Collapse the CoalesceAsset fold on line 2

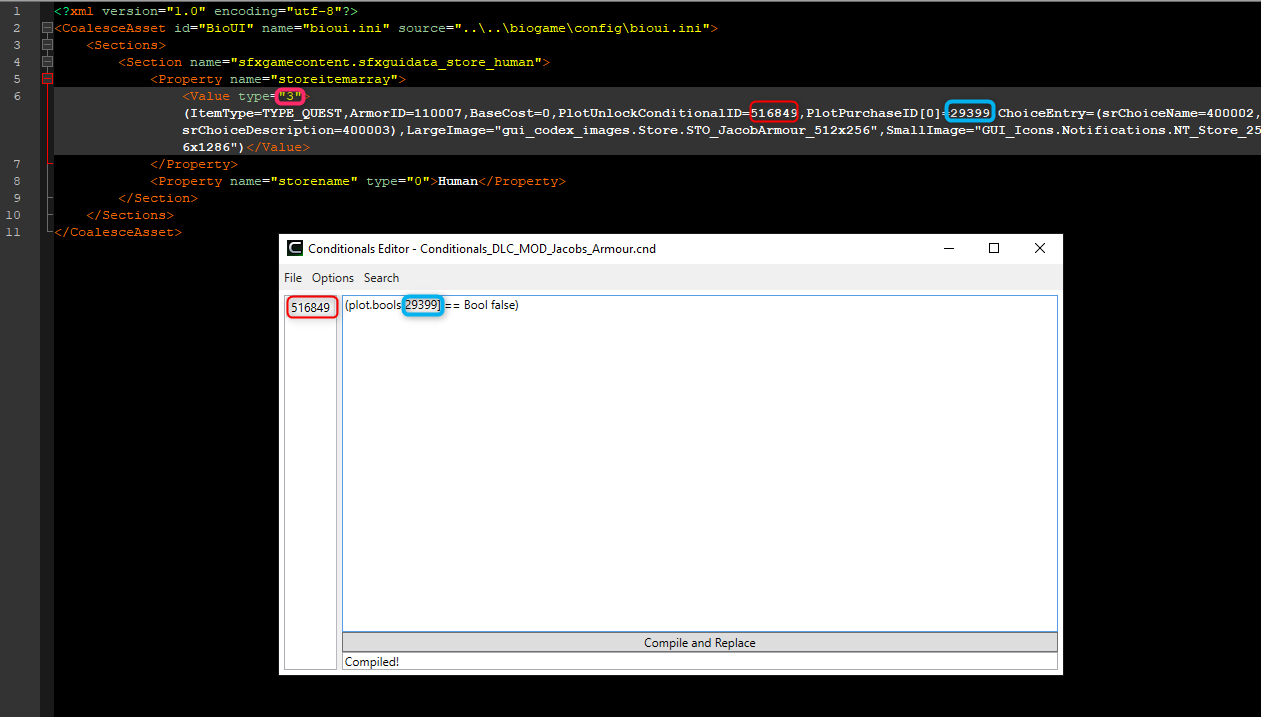[x=47, y=28]
